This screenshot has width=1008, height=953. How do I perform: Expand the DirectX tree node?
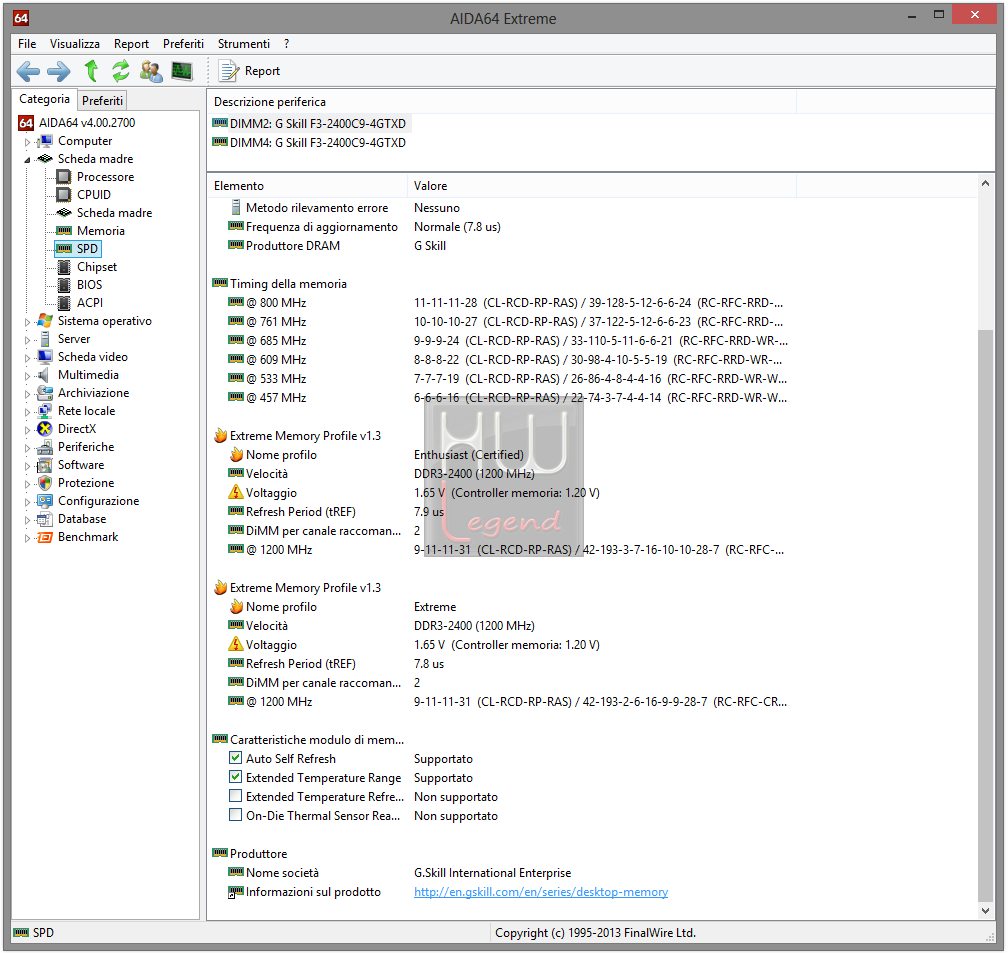pyautogui.click(x=27, y=430)
